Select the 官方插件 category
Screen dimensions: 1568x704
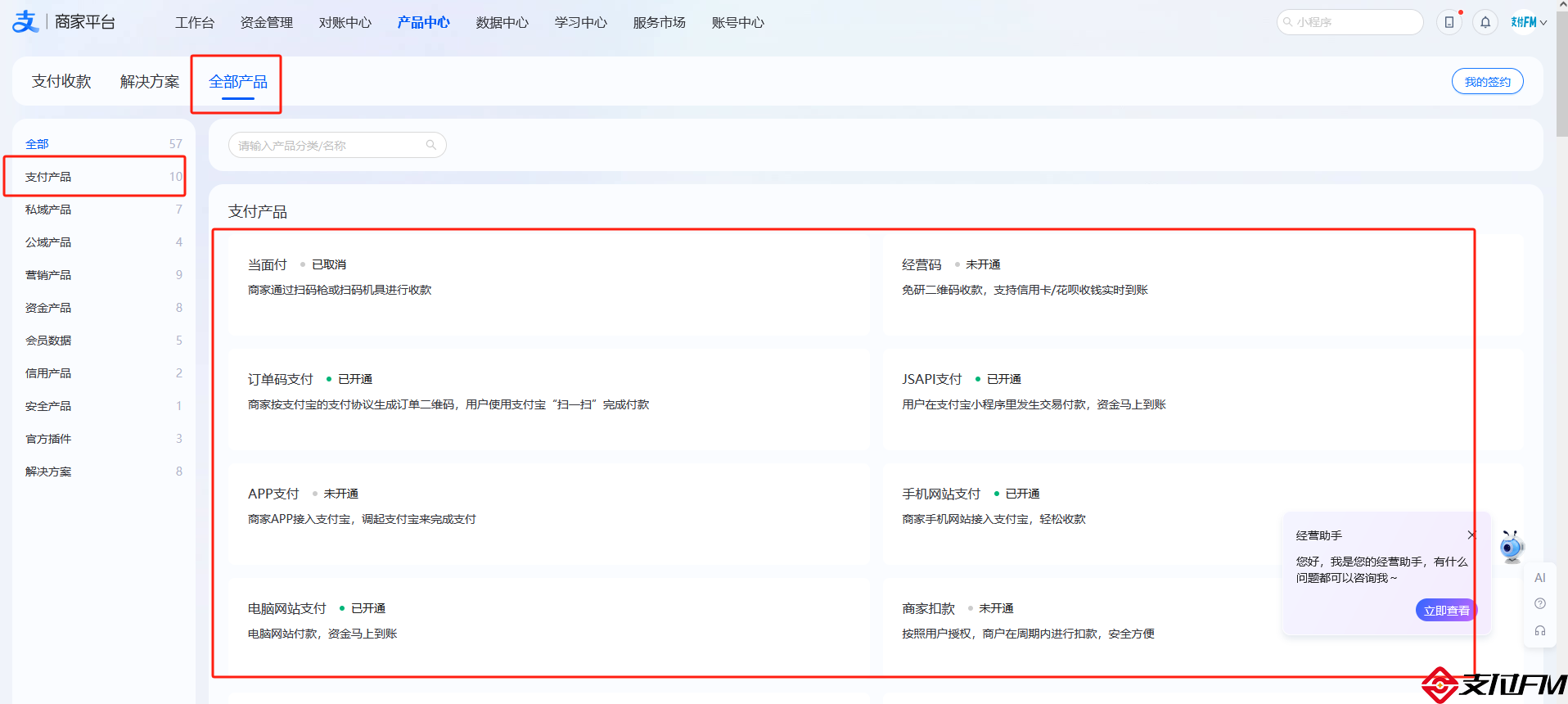(x=104, y=439)
